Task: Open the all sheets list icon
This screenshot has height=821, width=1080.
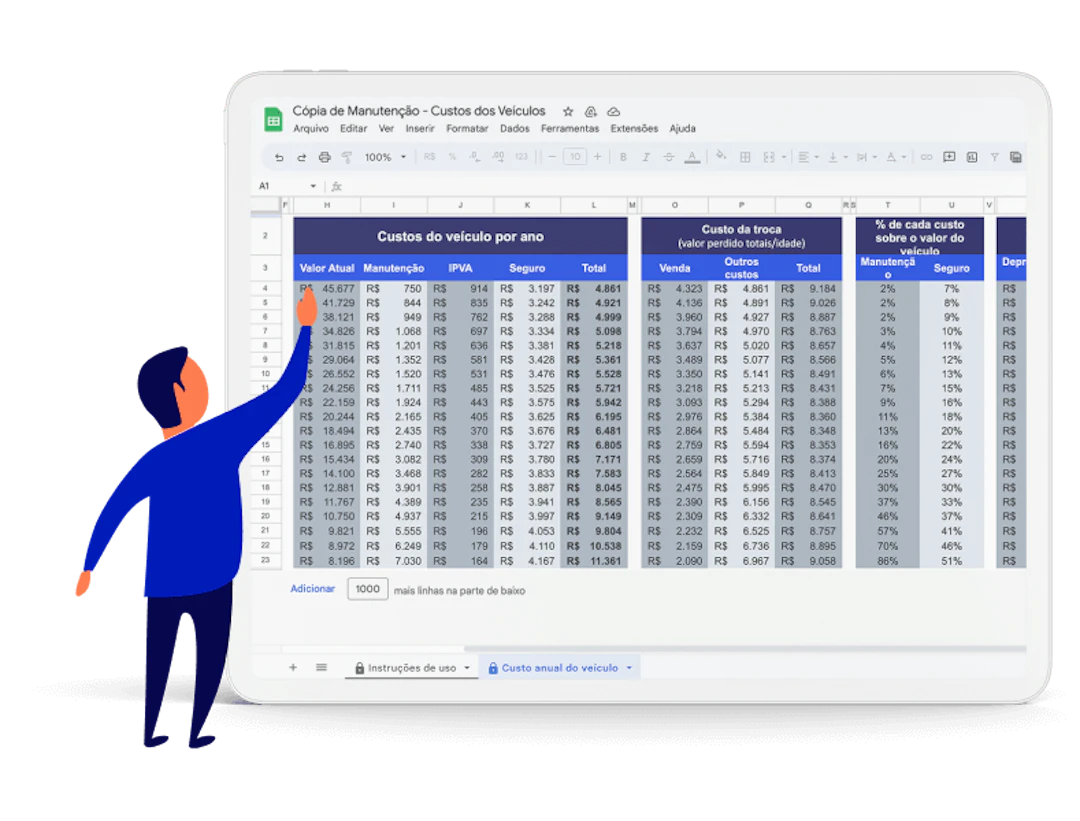Action: pos(322,667)
